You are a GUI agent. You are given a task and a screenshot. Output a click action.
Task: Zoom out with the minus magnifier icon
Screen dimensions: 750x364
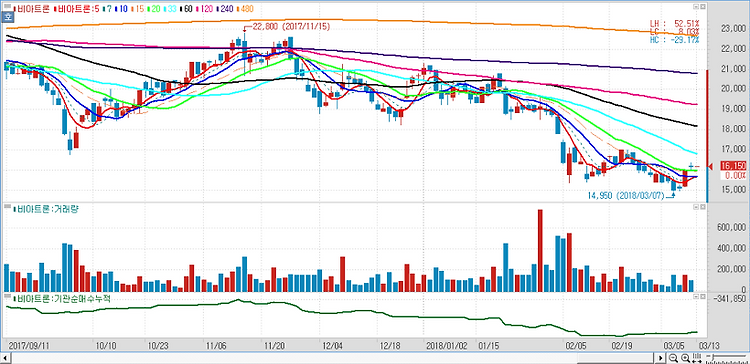(673, 358)
